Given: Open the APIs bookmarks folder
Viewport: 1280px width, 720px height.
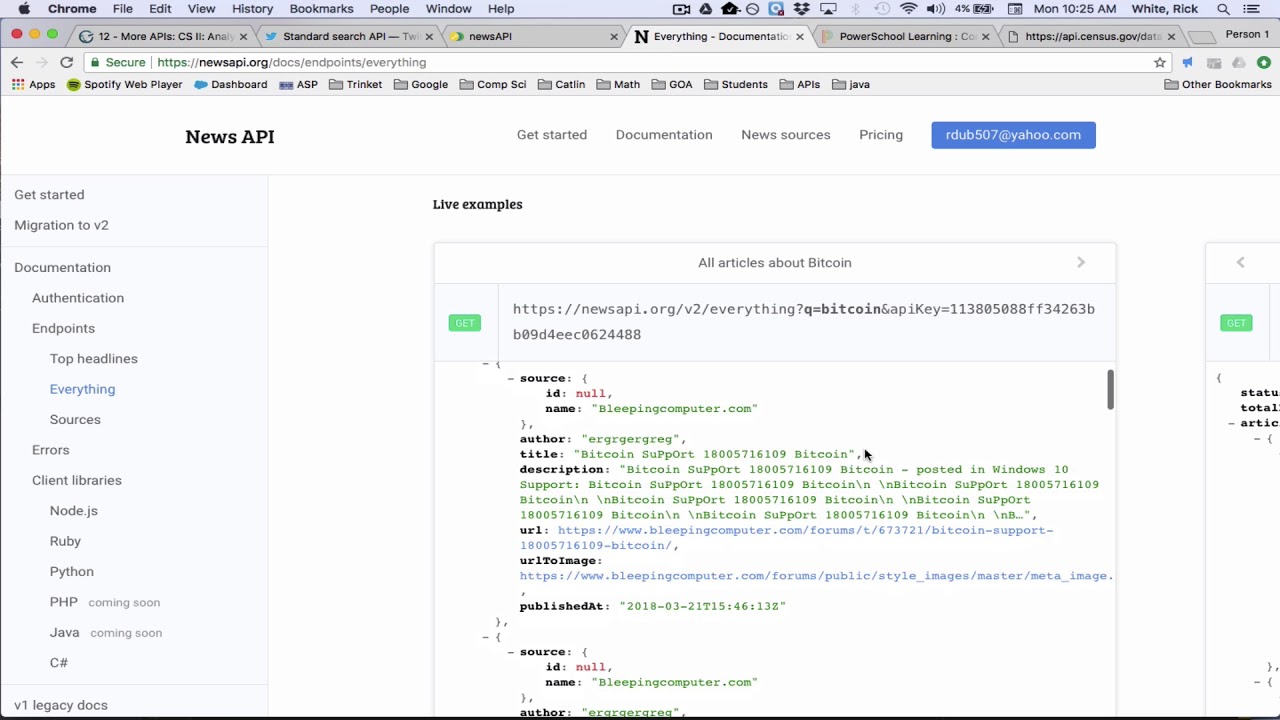Looking at the screenshot, I should coord(800,84).
